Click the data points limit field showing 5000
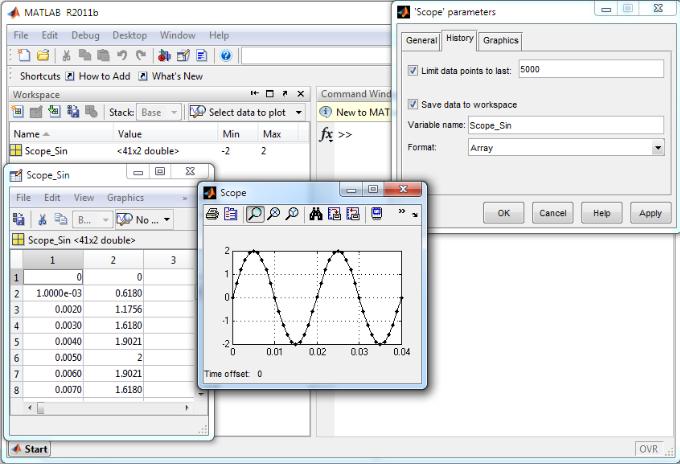Viewport: 680px width, 464px height. (591, 69)
